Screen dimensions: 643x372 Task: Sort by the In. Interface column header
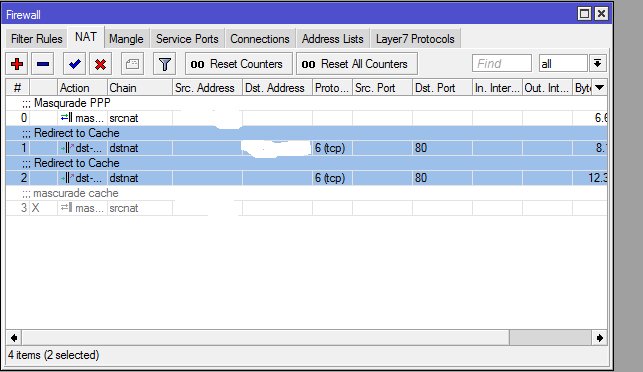497,88
